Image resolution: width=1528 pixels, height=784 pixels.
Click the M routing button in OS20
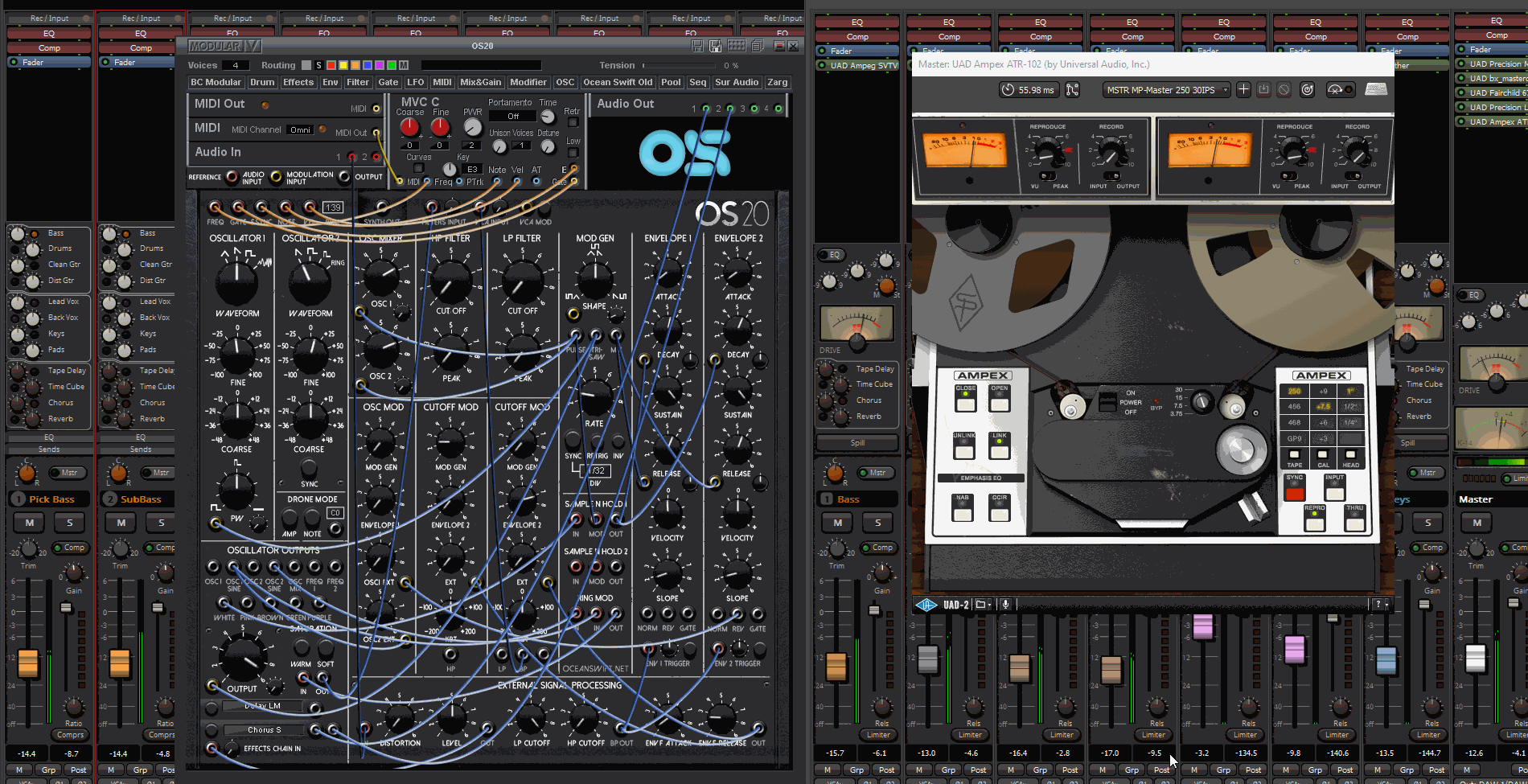coord(404,65)
